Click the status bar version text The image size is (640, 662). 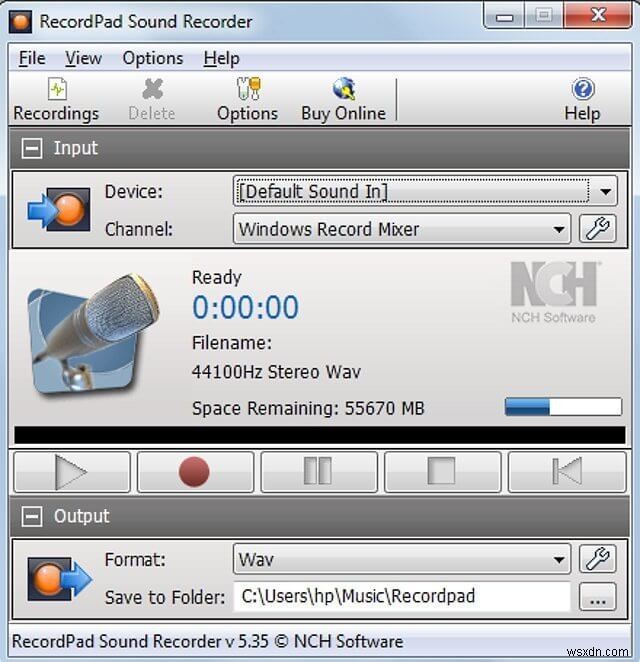(x=207, y=642)
